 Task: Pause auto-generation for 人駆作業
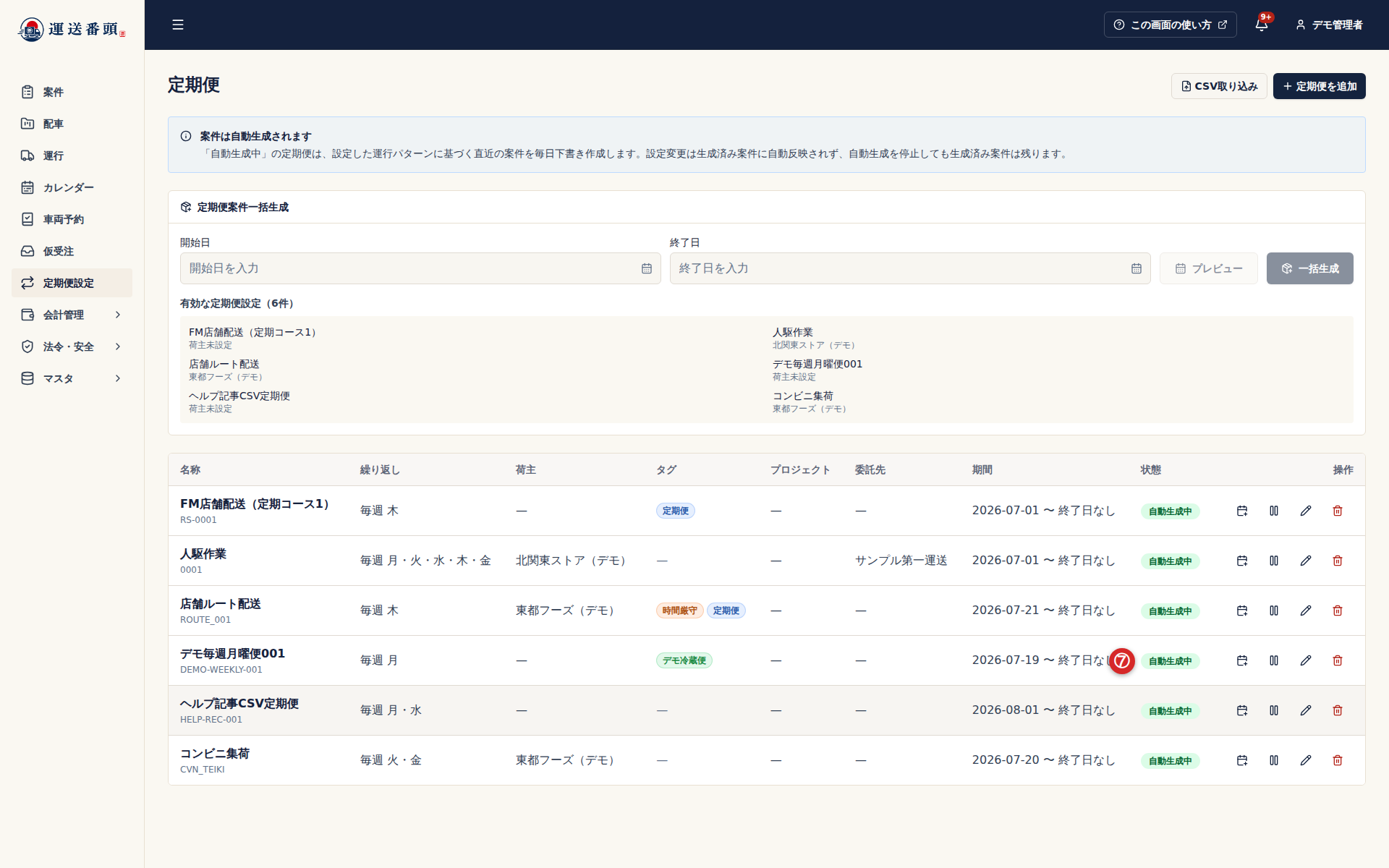coord(1274,561)
